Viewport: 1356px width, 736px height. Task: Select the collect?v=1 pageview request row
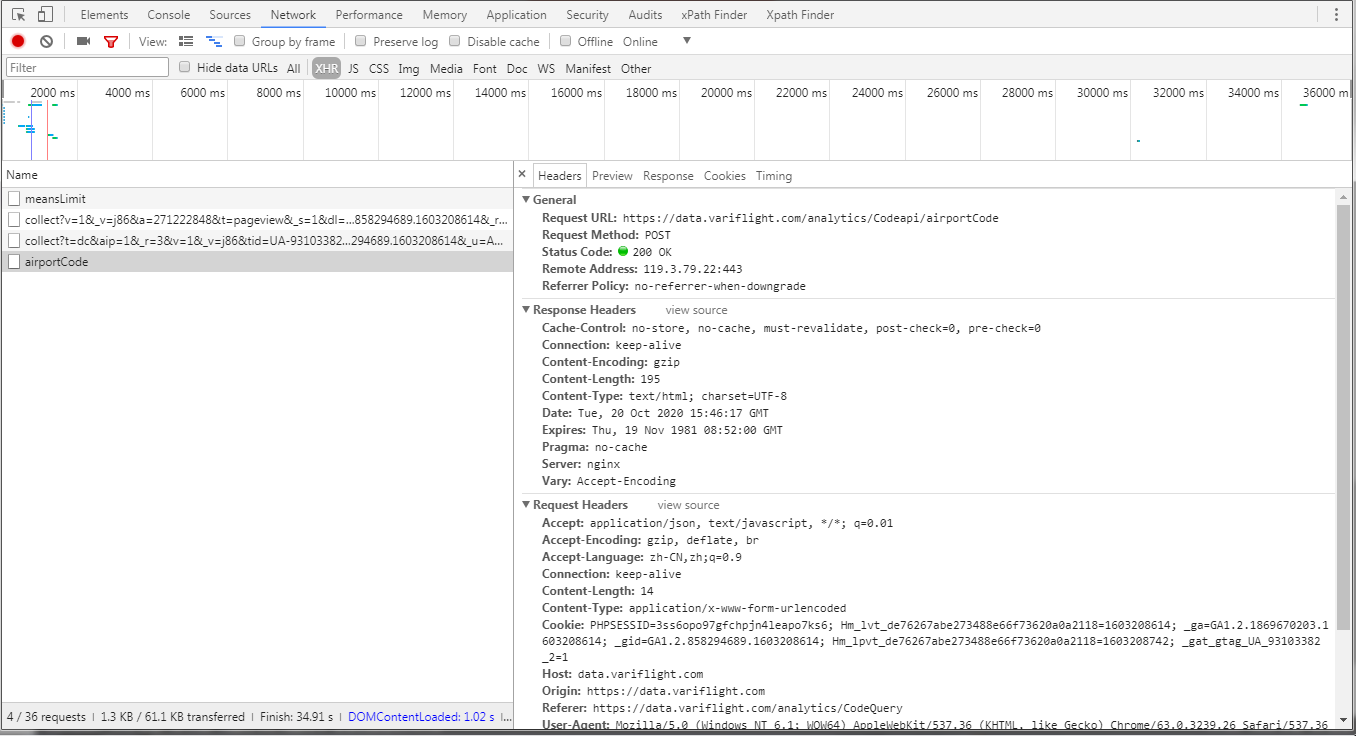(257, 220)
